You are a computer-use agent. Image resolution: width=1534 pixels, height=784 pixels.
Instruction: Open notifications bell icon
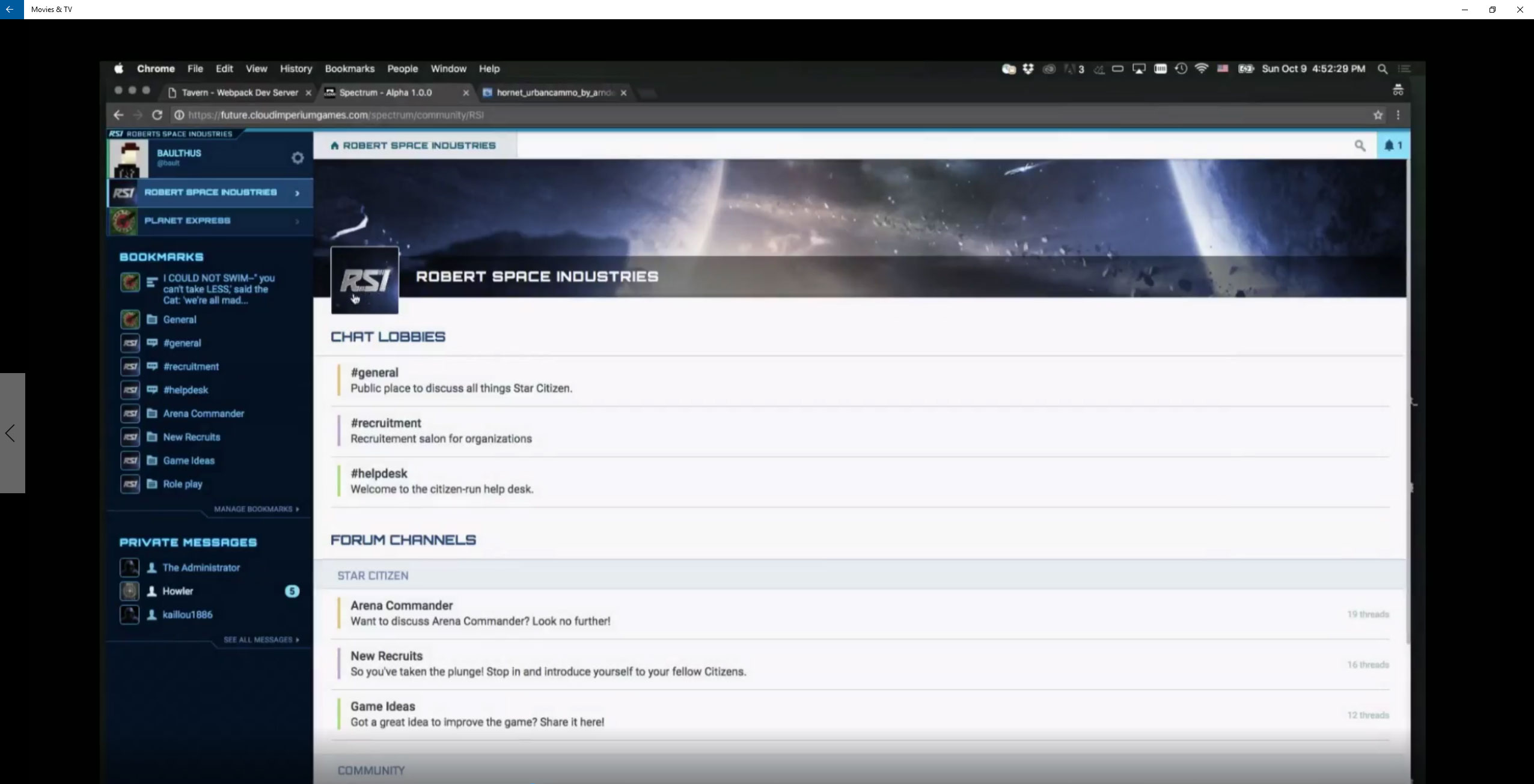tap(1393, 145)
